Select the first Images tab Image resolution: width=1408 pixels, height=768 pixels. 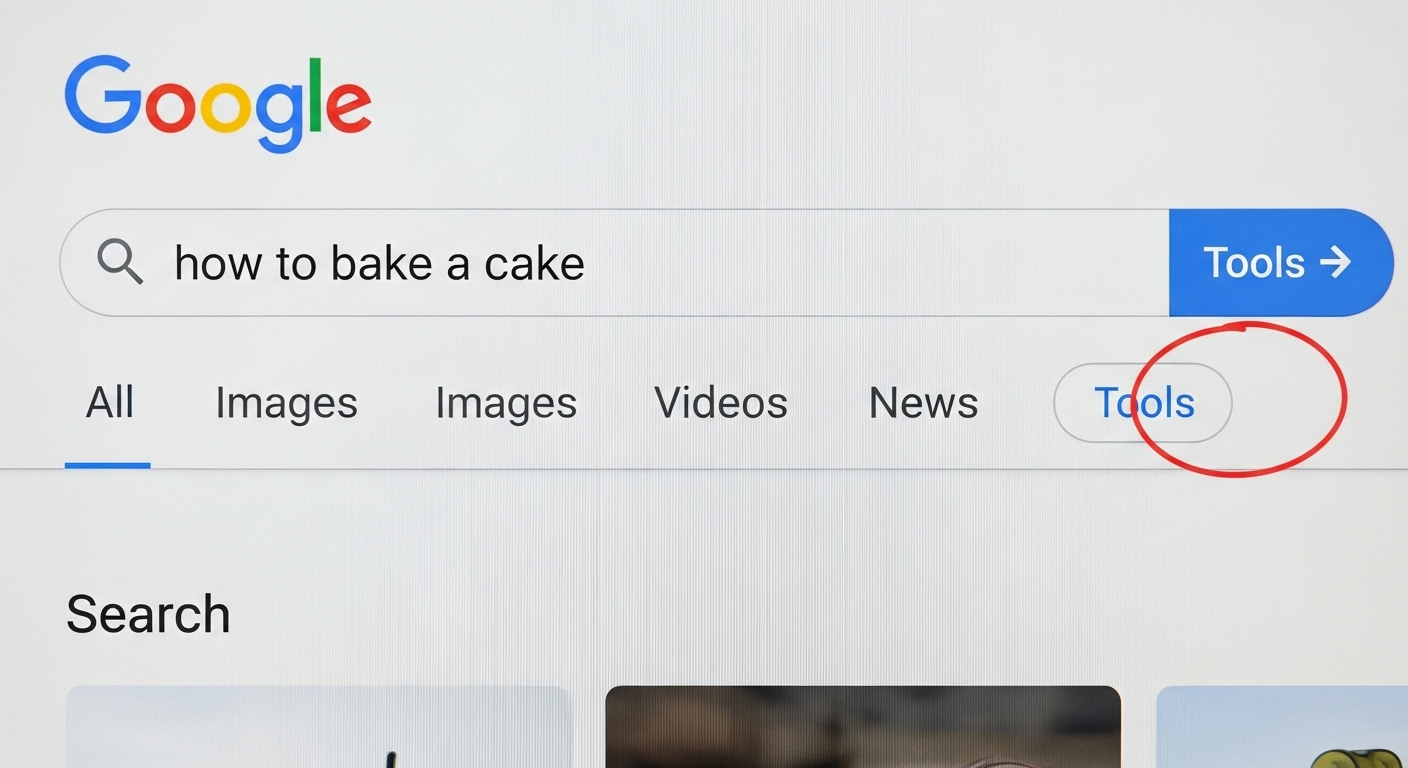point(286,402)
